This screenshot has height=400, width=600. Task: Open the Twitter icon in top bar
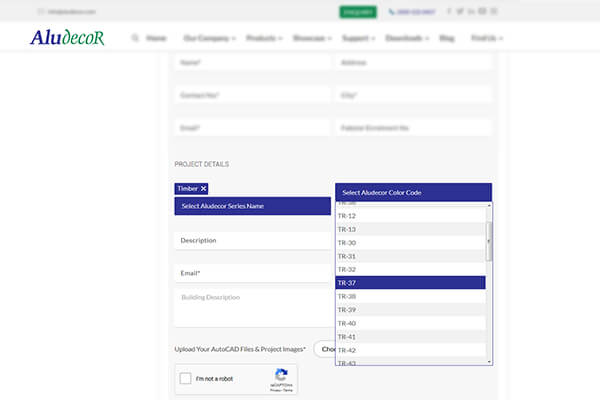click(x=460, y=11)
